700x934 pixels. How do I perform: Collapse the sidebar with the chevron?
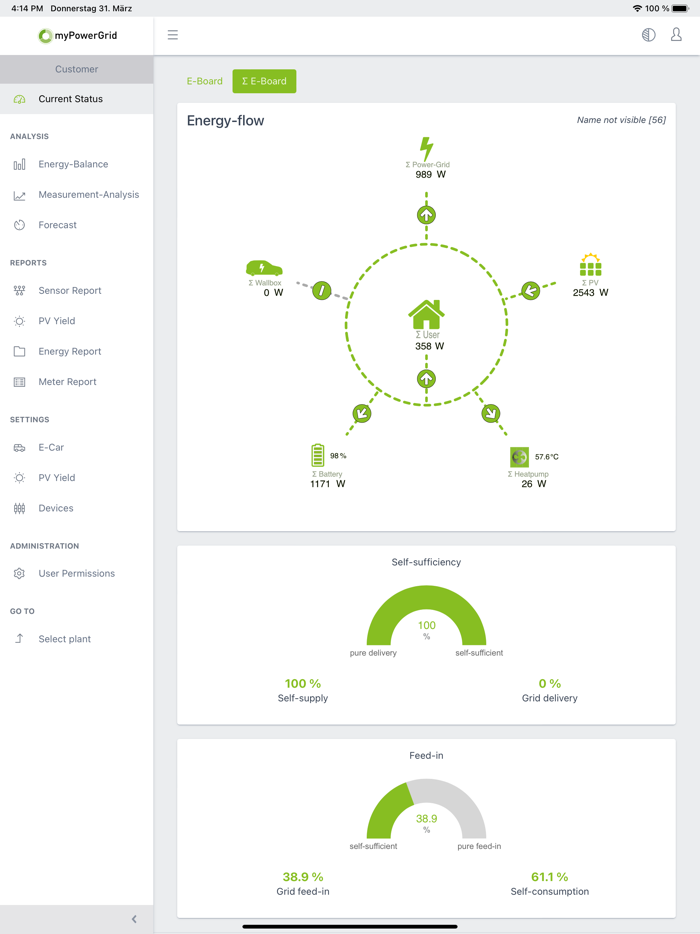[133, 918]
